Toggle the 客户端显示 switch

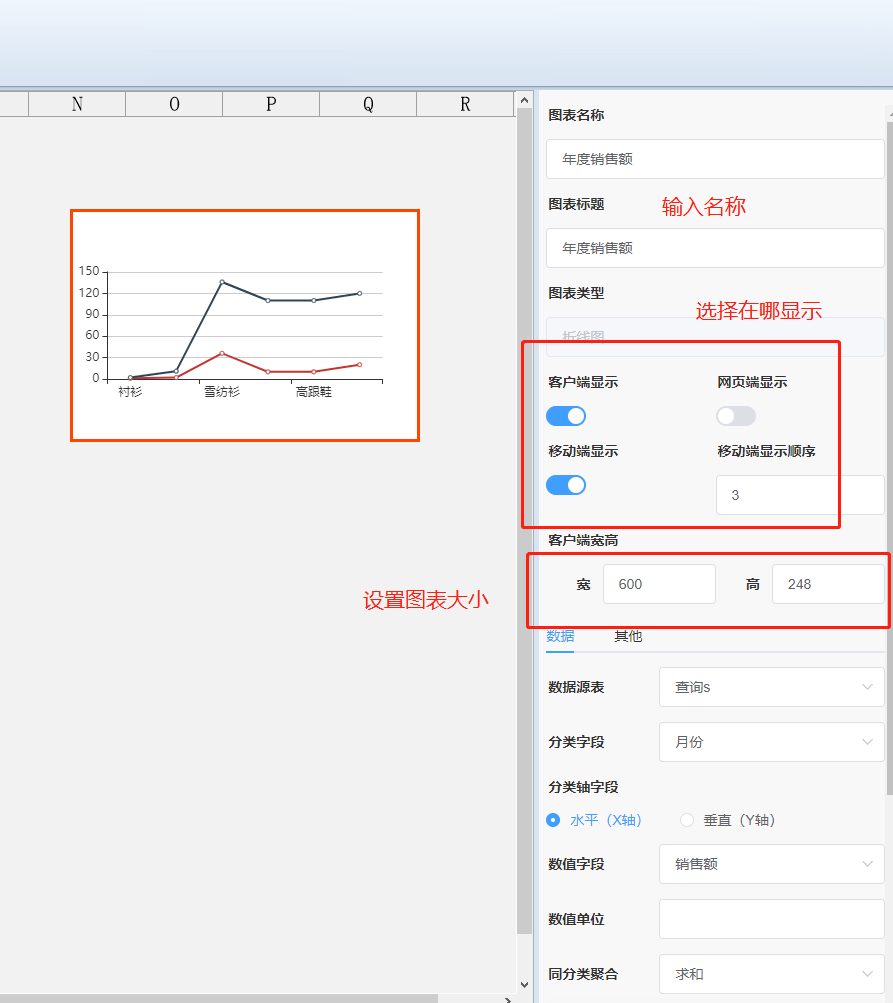pos(566,416)
